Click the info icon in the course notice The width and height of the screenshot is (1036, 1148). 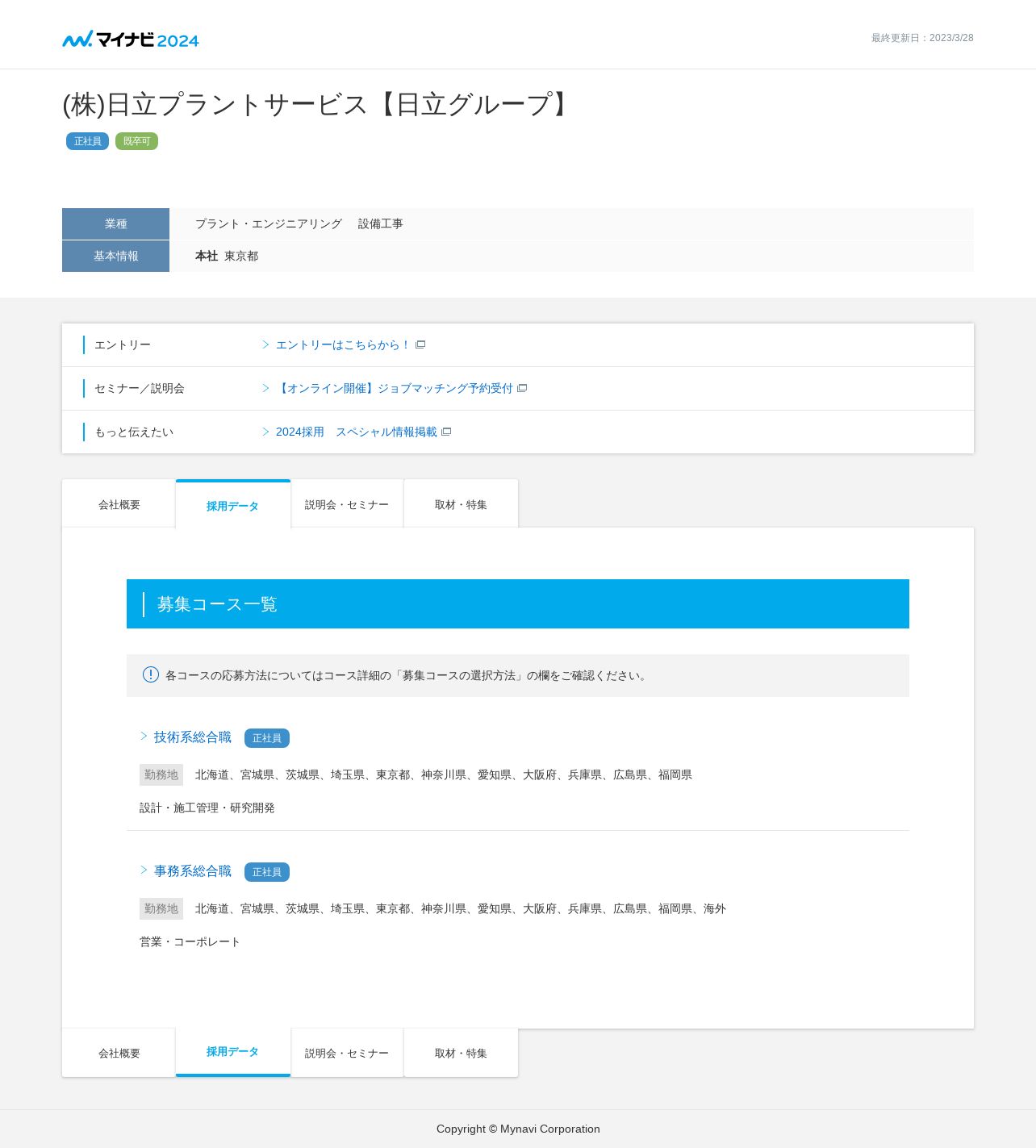[x=151, y=674]
